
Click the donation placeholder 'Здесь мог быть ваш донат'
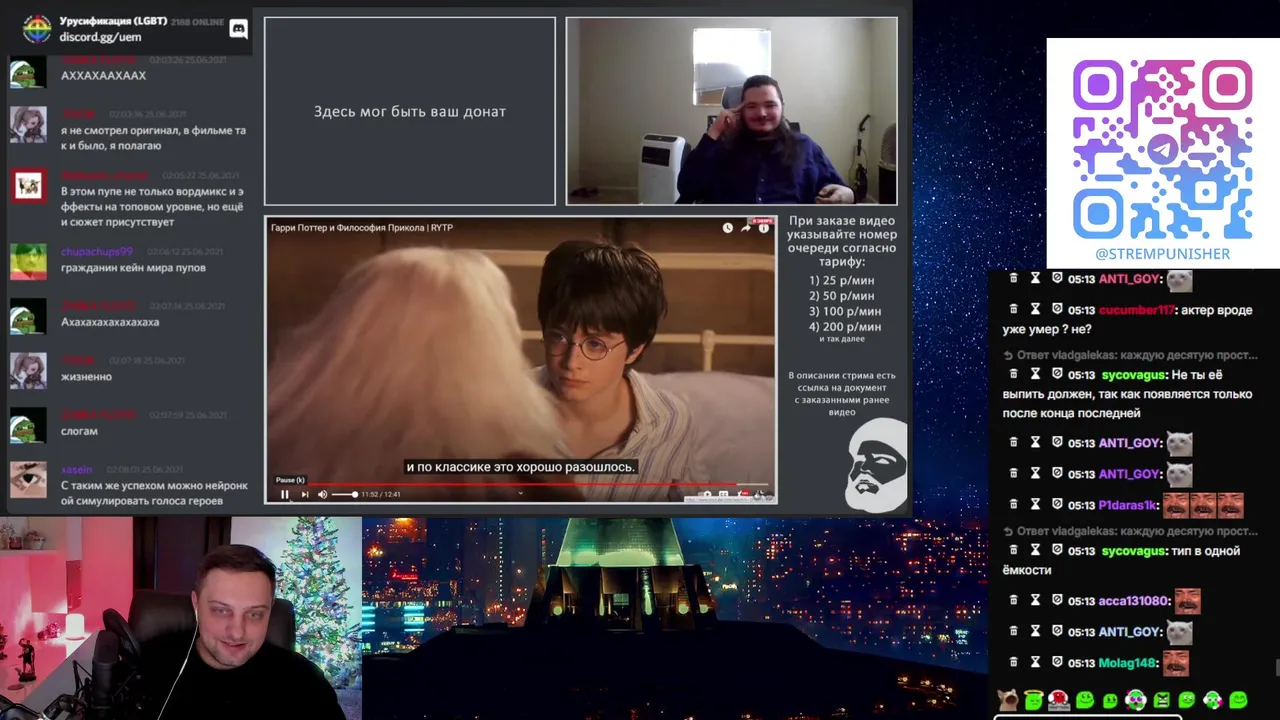click(410, 112)
